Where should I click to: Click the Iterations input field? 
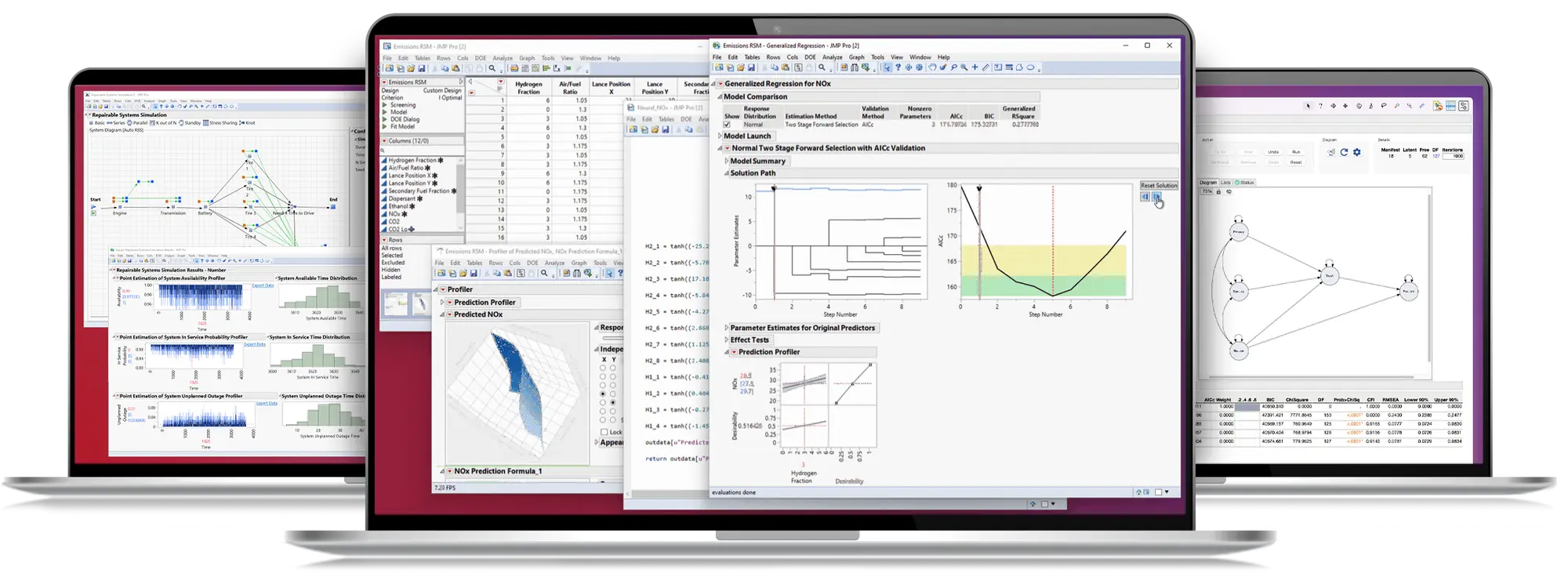pos(1453,156)
